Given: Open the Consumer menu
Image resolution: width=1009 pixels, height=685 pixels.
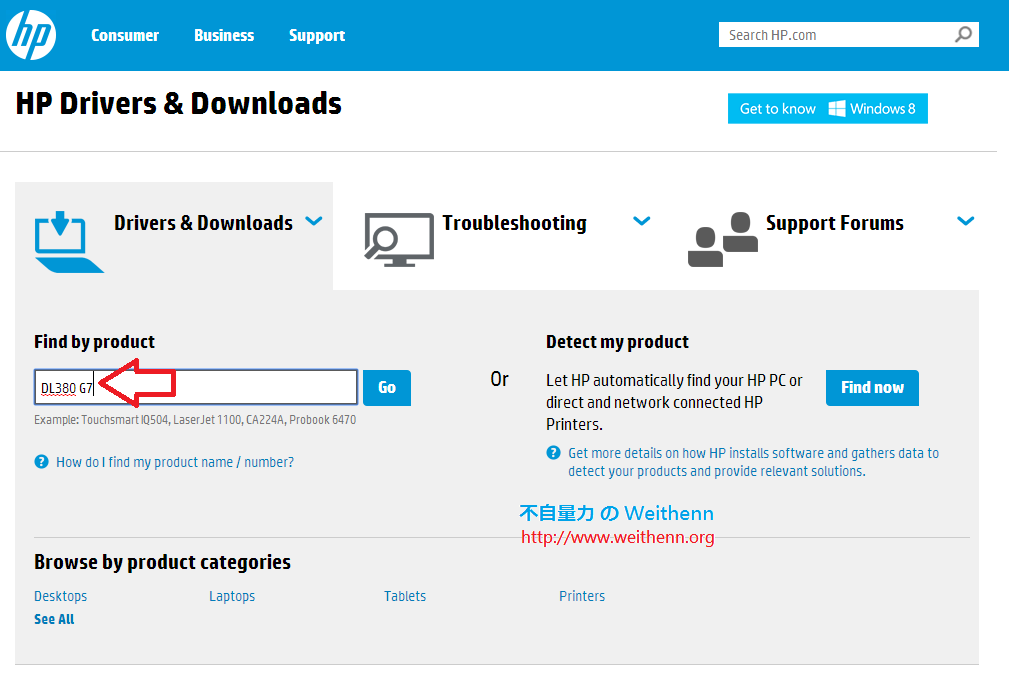Looking at the screenshot, I should point(125,35).
